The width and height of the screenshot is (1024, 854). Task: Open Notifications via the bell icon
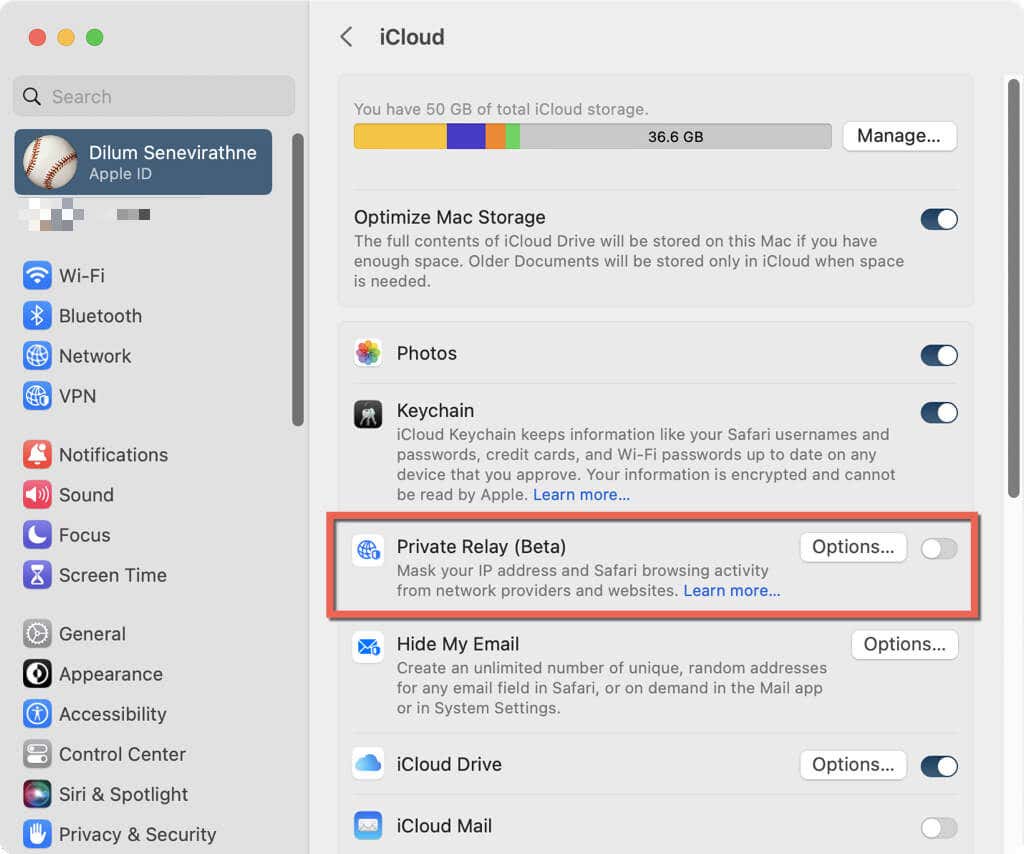[37, 454]
